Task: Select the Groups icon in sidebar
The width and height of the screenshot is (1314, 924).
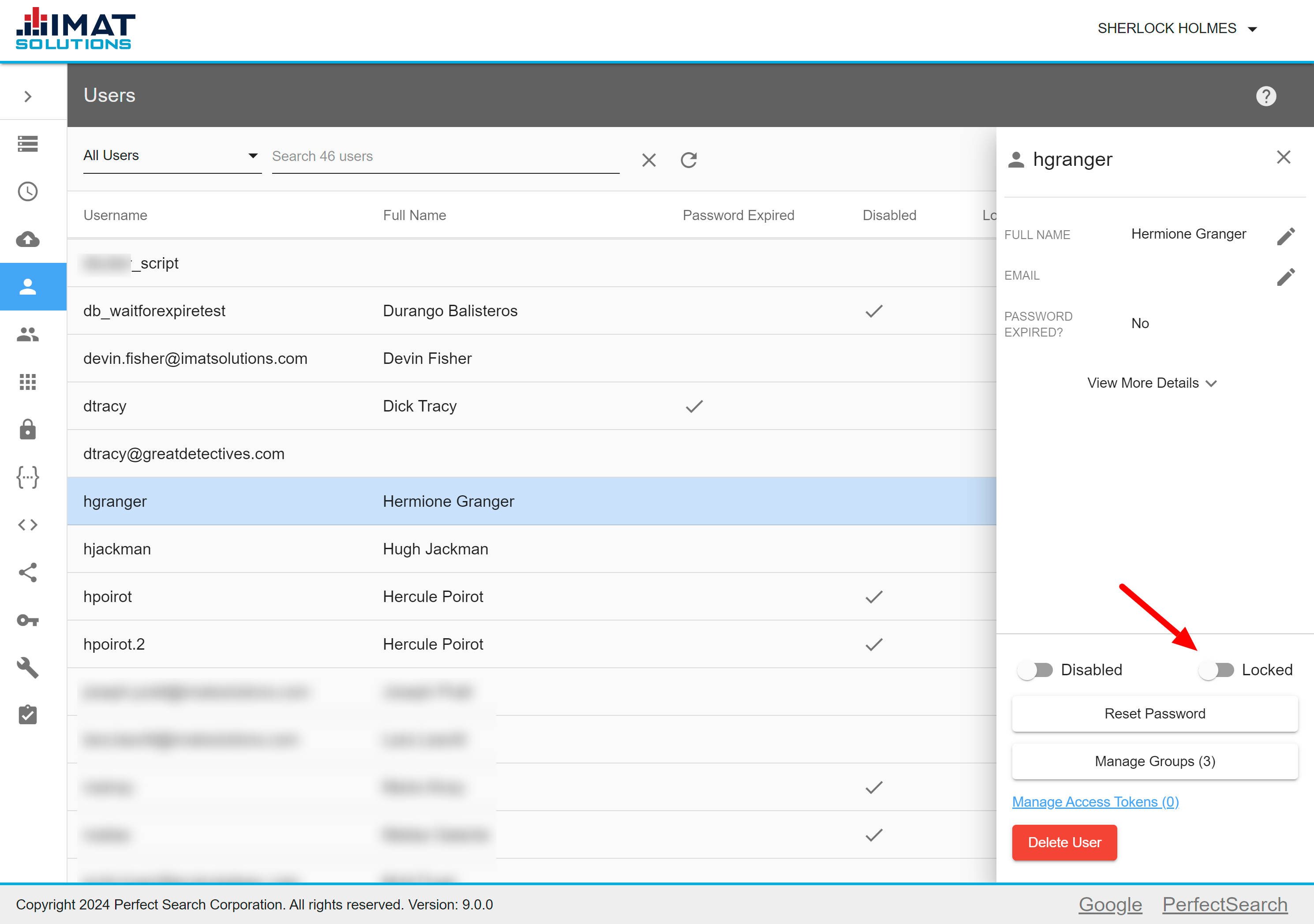Action: coord(27,334)
